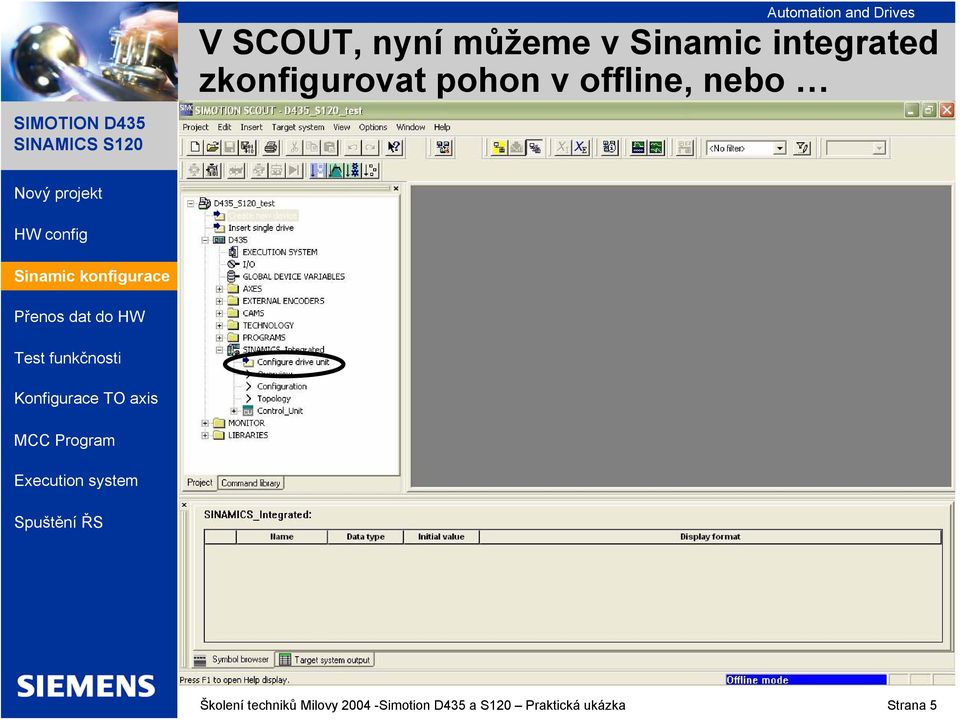Click the Display format column header

coord(710,537)
